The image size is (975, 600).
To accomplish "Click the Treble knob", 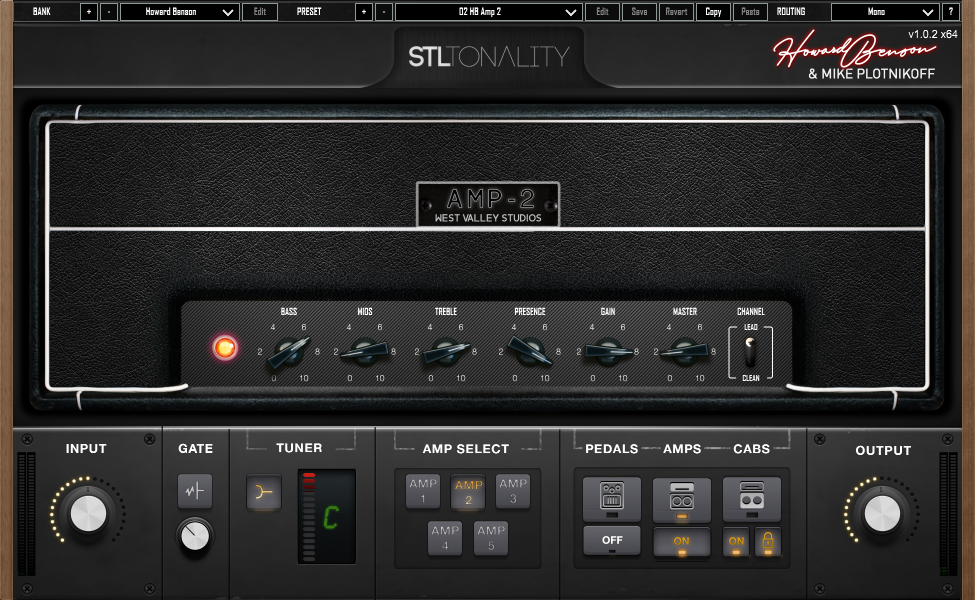I will 446,352.
